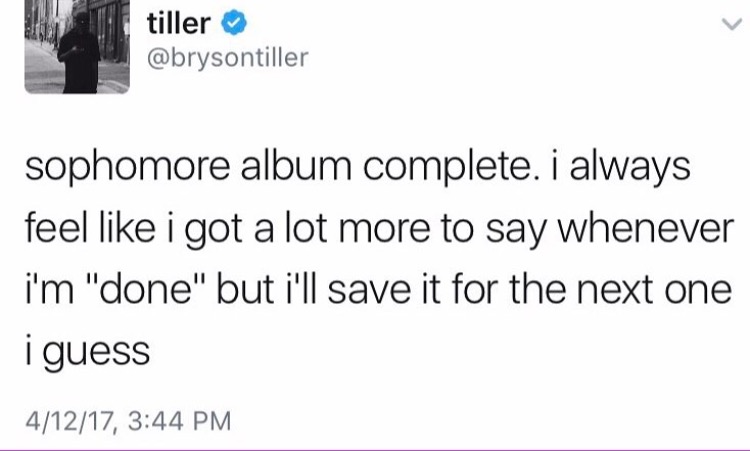Screen dimensions: 750x451
Task: Click the 3:44 PM time text
Action: [183, 416]
